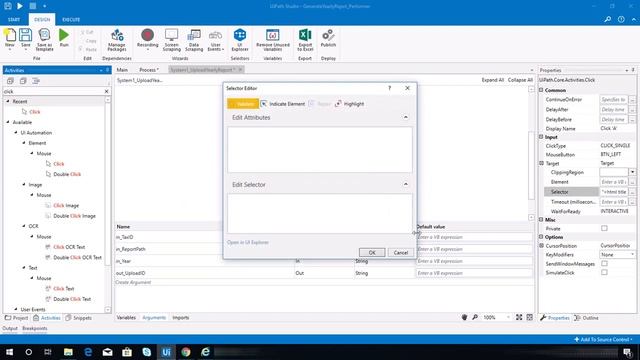Screen dimensions: 640x360
Task: Open Data Scraping wizard
Action: pos(194,40)
